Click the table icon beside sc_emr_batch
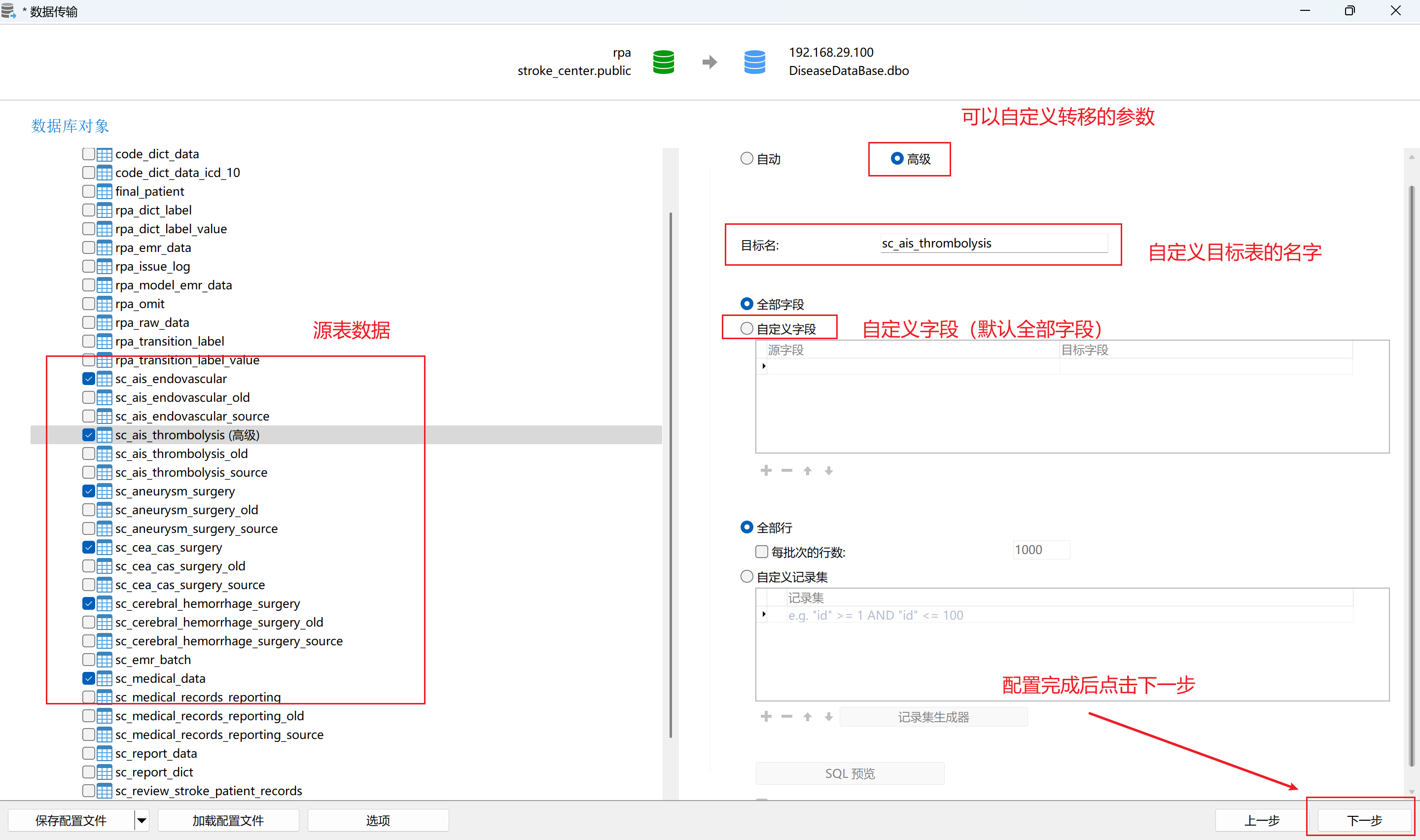The image size is (1420, 840). pos(104,660)
